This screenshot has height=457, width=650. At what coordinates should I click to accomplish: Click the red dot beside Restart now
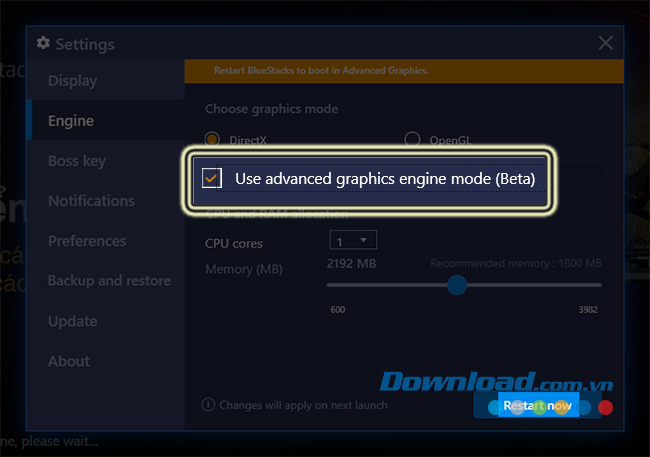tap(605, 407)
